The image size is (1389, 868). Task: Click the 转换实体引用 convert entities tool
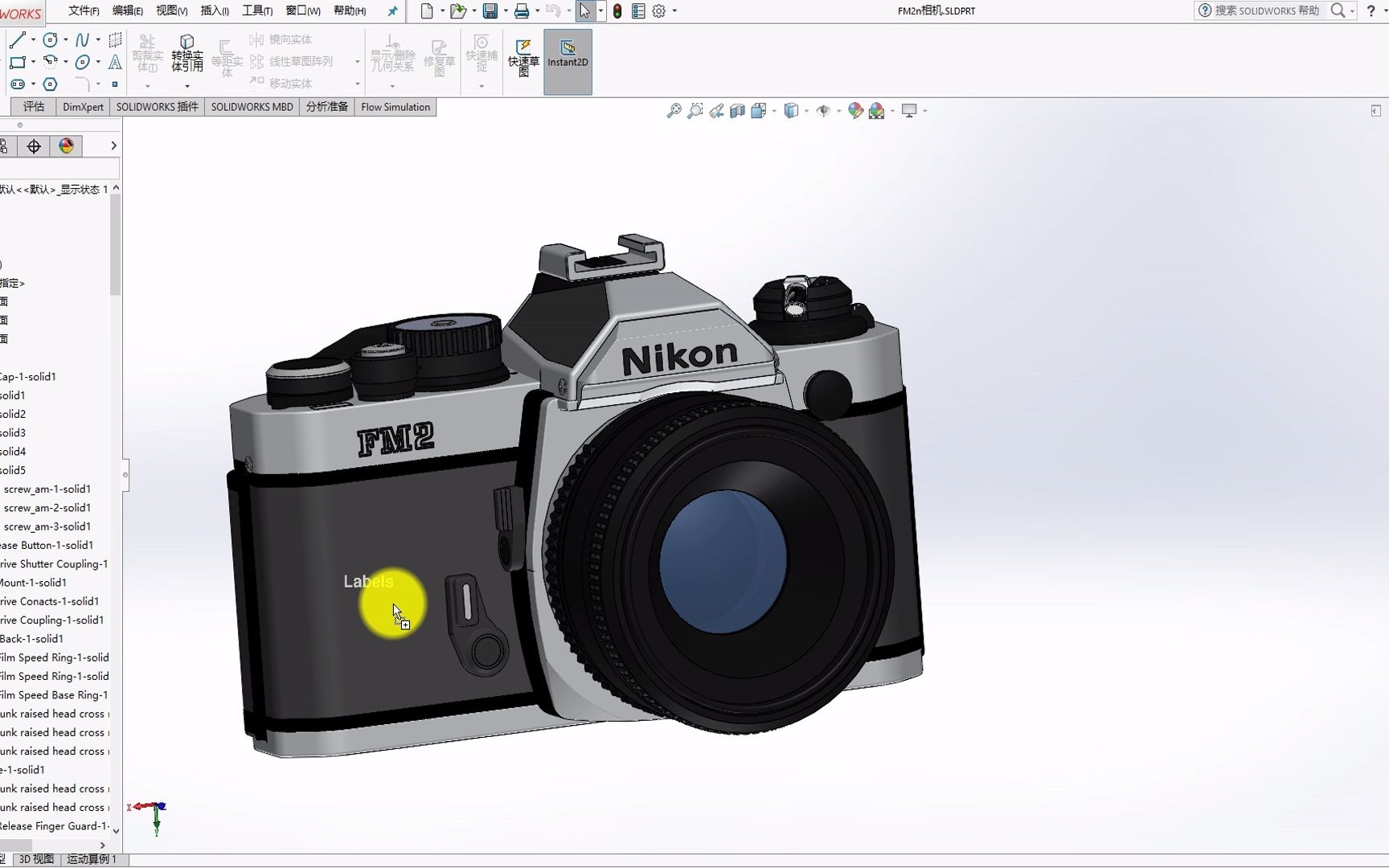[186, 54]
